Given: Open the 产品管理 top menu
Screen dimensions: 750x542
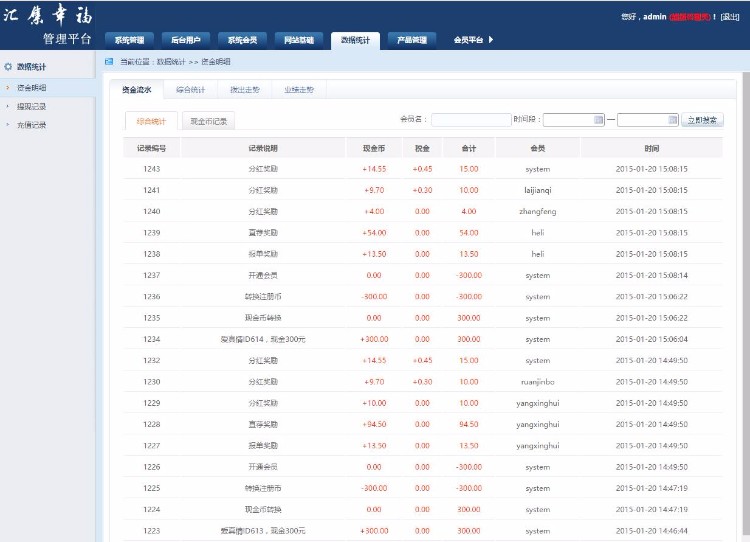Looking at the screenshot, I should pyautogui.click(x=412, y=40).
